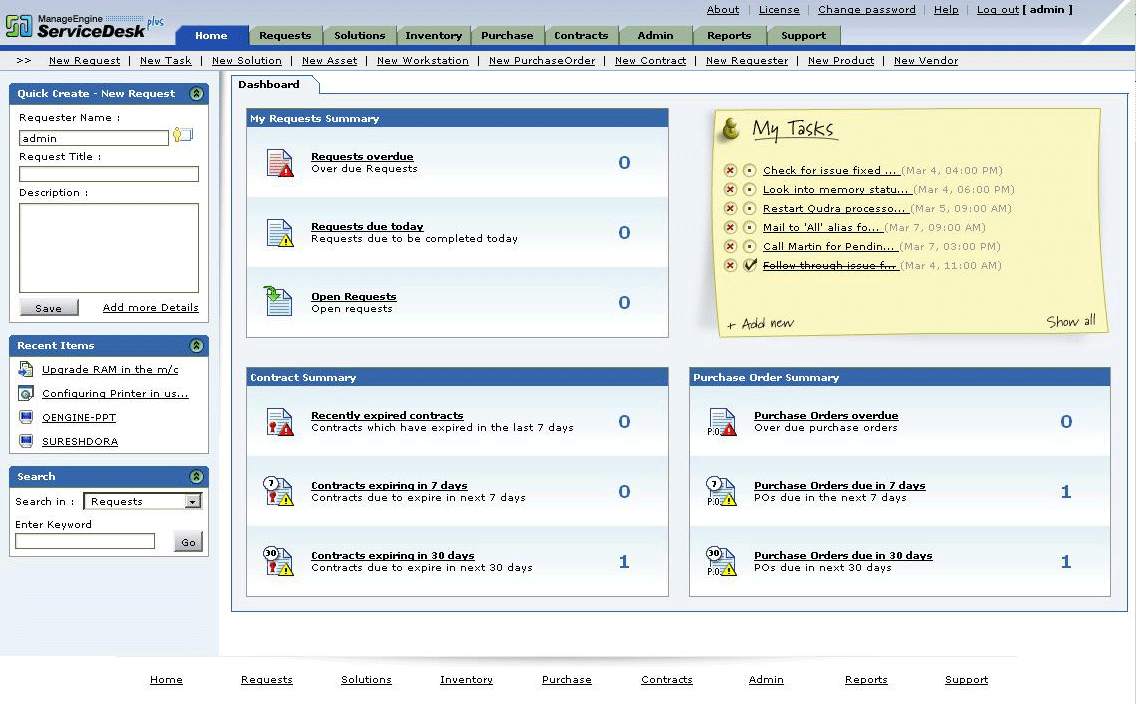Click Contracts expiring in 30 days icon
1136x704 pixels.
pyautogui.click(x=278, y=561)
